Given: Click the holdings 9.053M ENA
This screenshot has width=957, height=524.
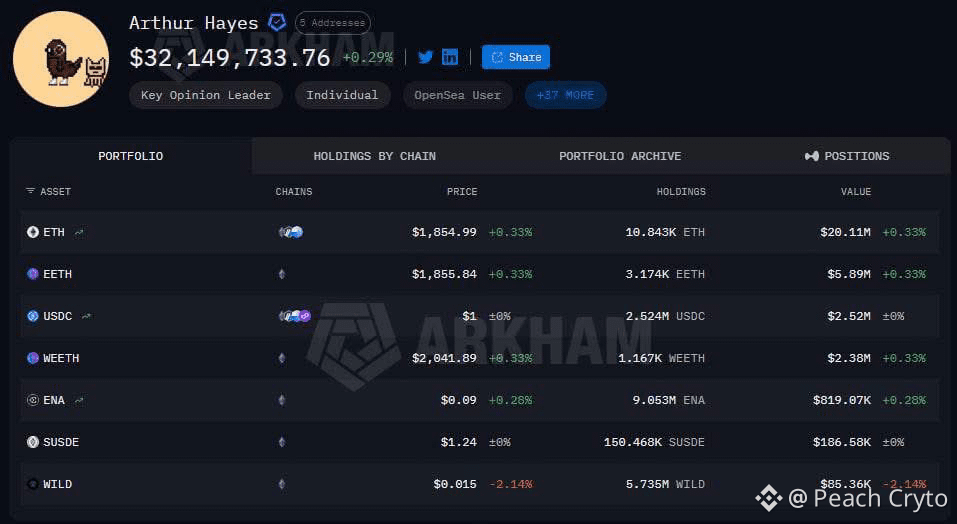Looking at the screenshot, I should [x=669, y=400].
